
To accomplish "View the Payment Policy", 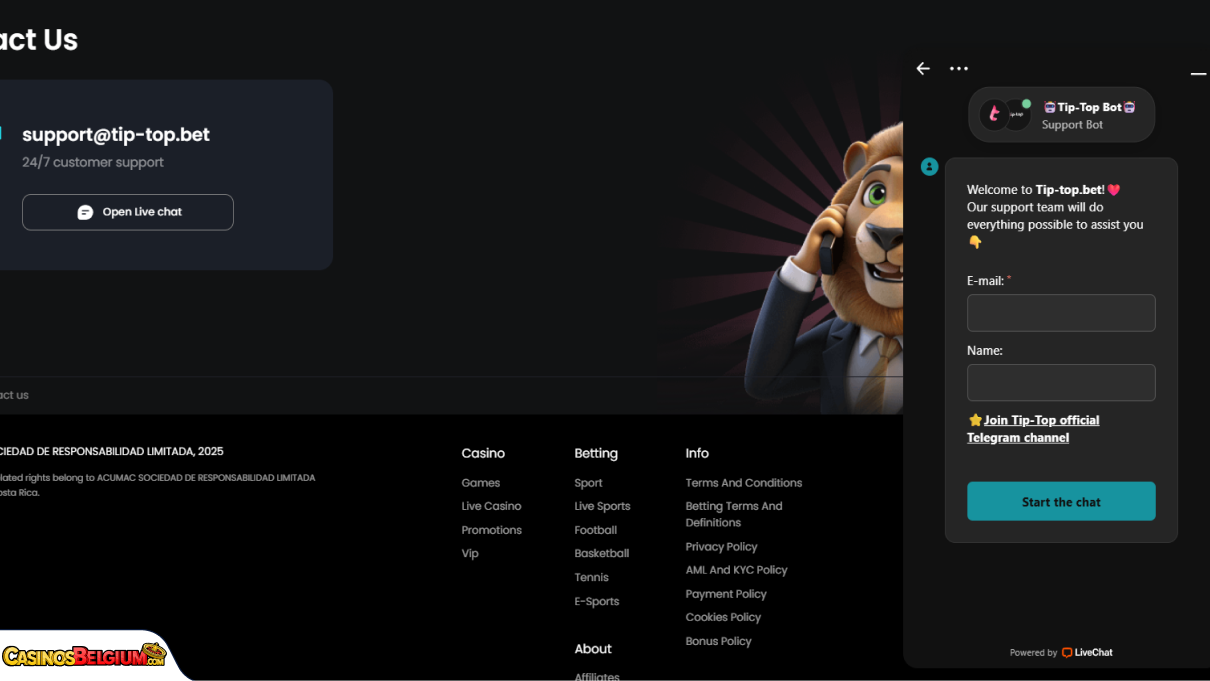I will click(x=726, y=594).
